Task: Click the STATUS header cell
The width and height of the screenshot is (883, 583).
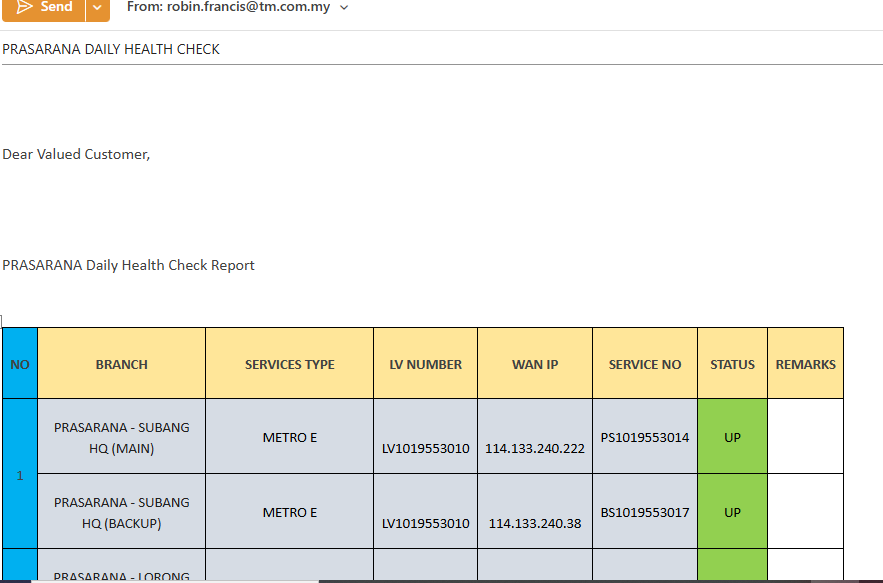Action: pyautogui.click(x=733, y=364)
